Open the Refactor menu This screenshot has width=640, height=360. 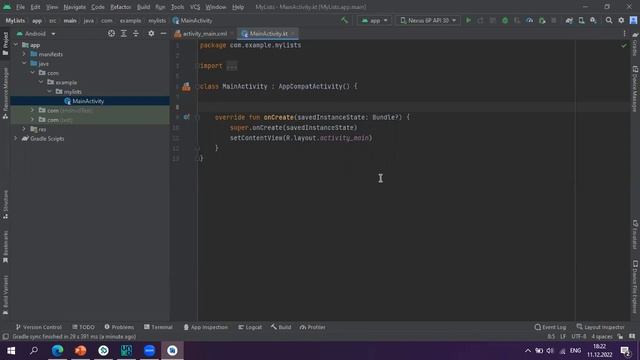120,7
